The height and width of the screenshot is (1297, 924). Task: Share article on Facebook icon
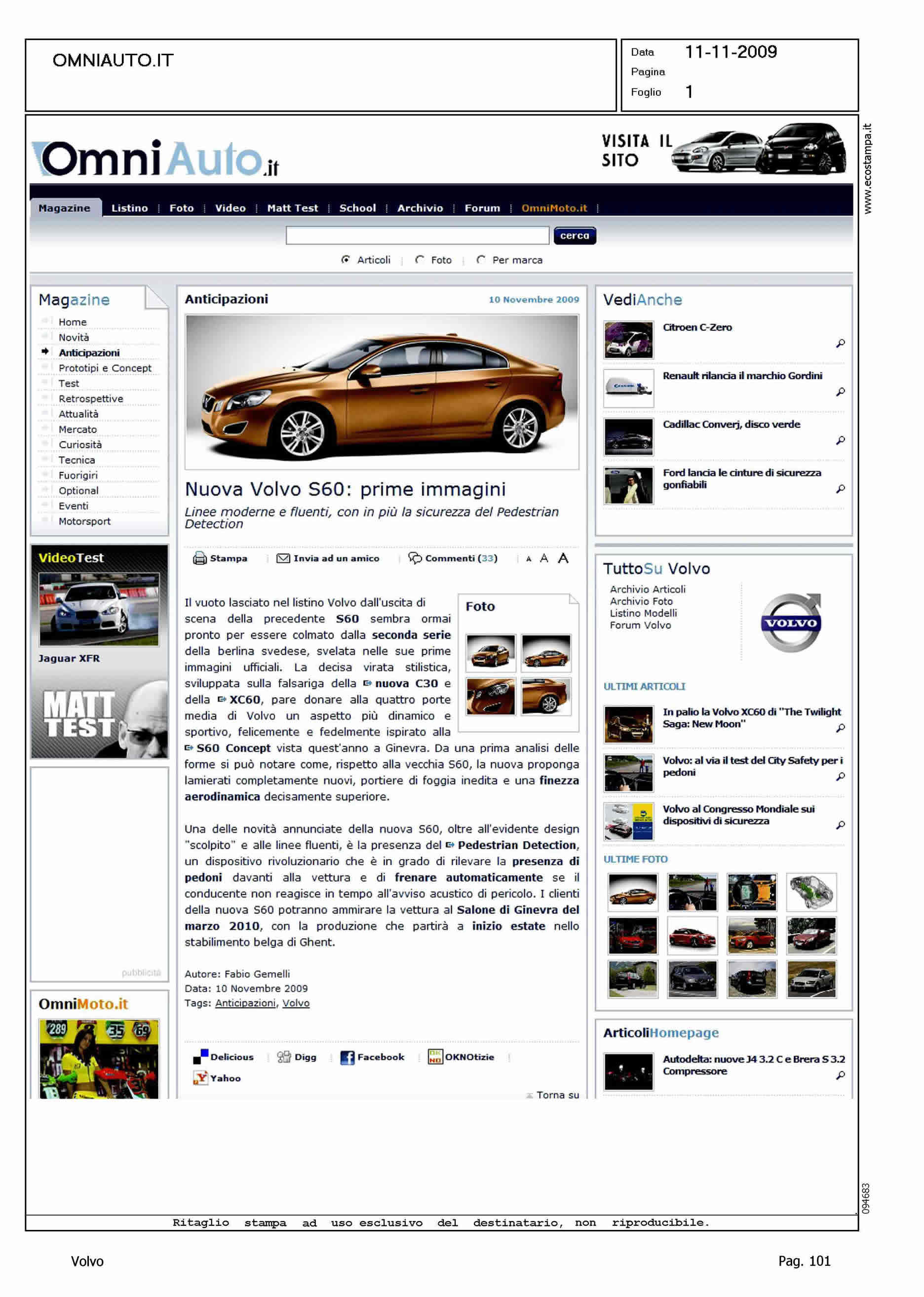(x=346, y=1058)
